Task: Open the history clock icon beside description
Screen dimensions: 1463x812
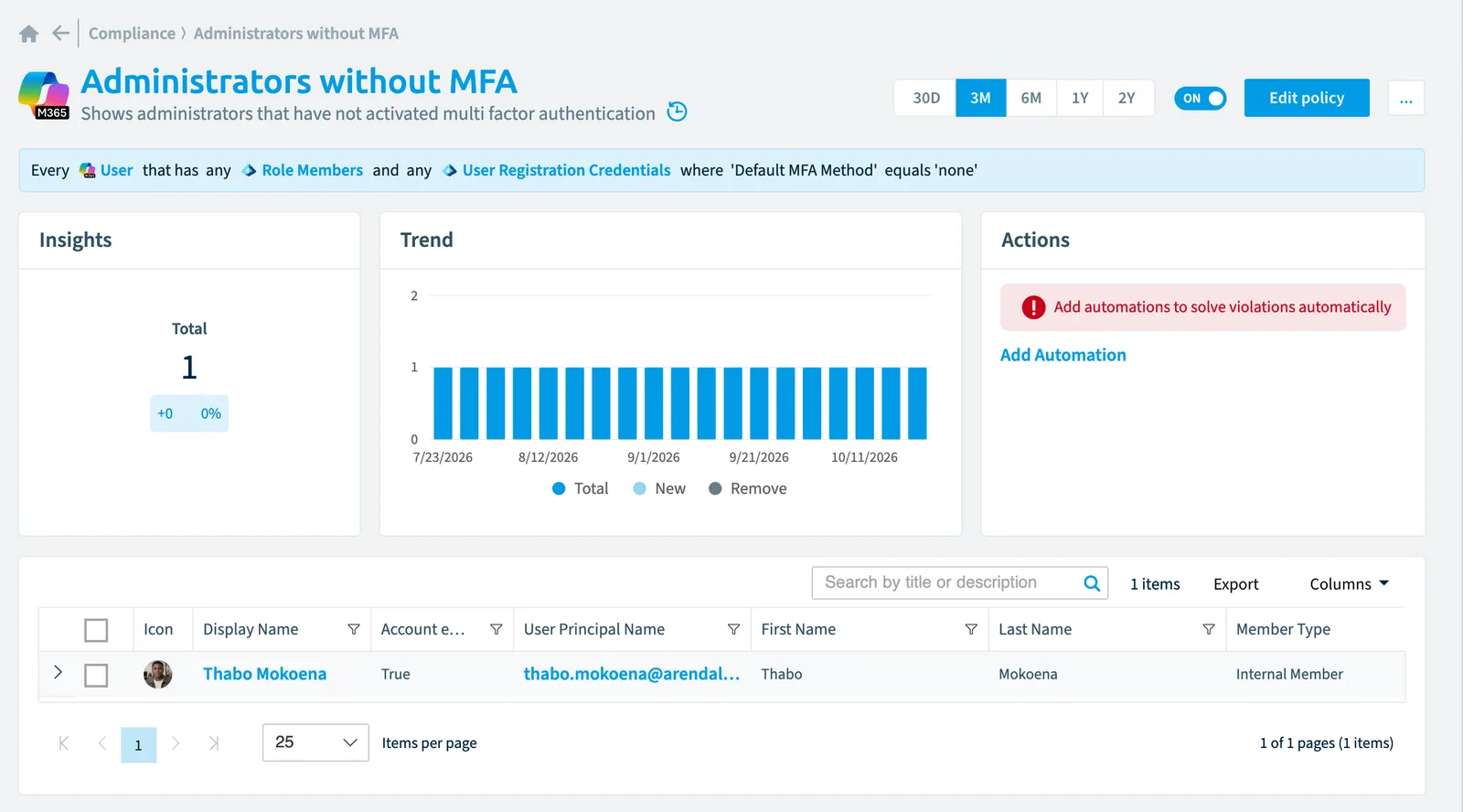Action: pos(677,112)
